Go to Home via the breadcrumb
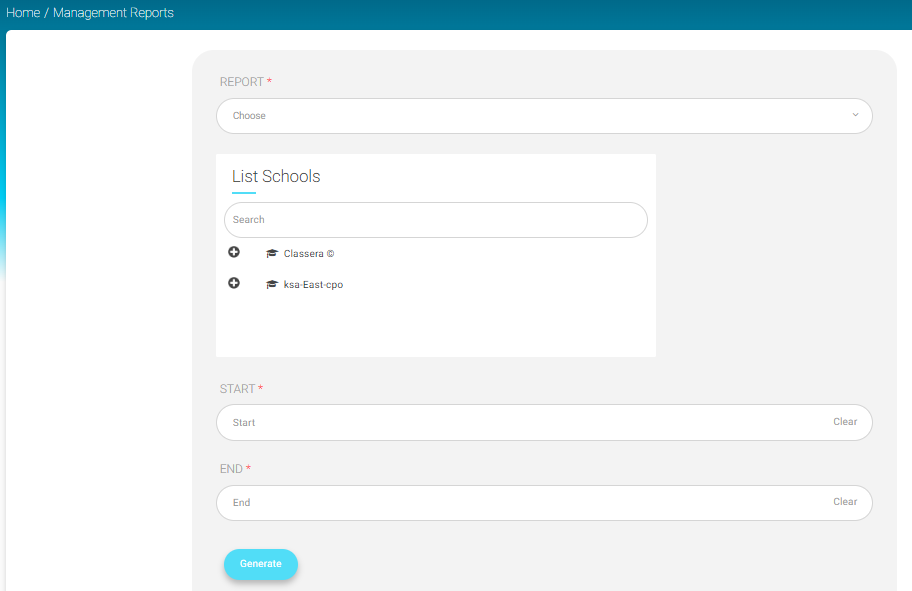This screenshot has width=912, height=591. (x=23, y=13)
